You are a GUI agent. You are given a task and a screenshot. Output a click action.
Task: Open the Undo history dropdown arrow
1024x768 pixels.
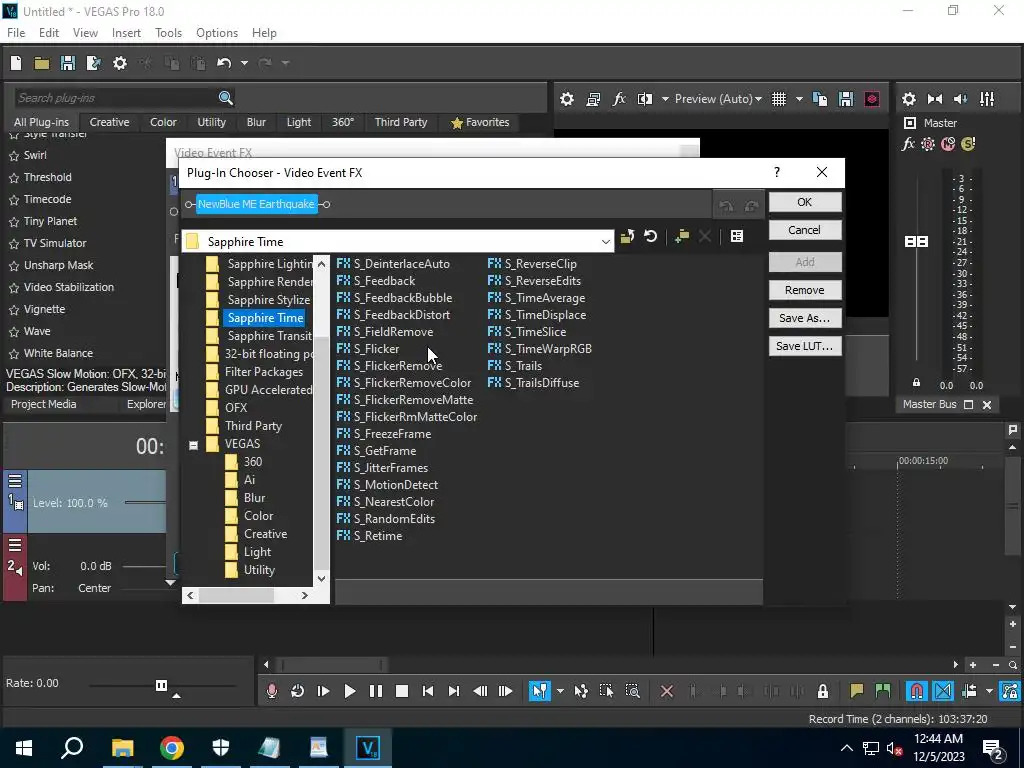click(244, 63)
